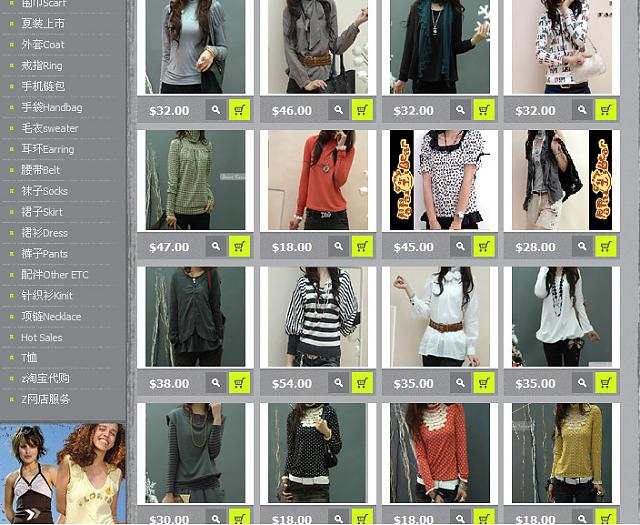Add the $47.00 green checkered top to cart
Image resolution: width=640 pixels, height=525 pixels.
(240, 246)
